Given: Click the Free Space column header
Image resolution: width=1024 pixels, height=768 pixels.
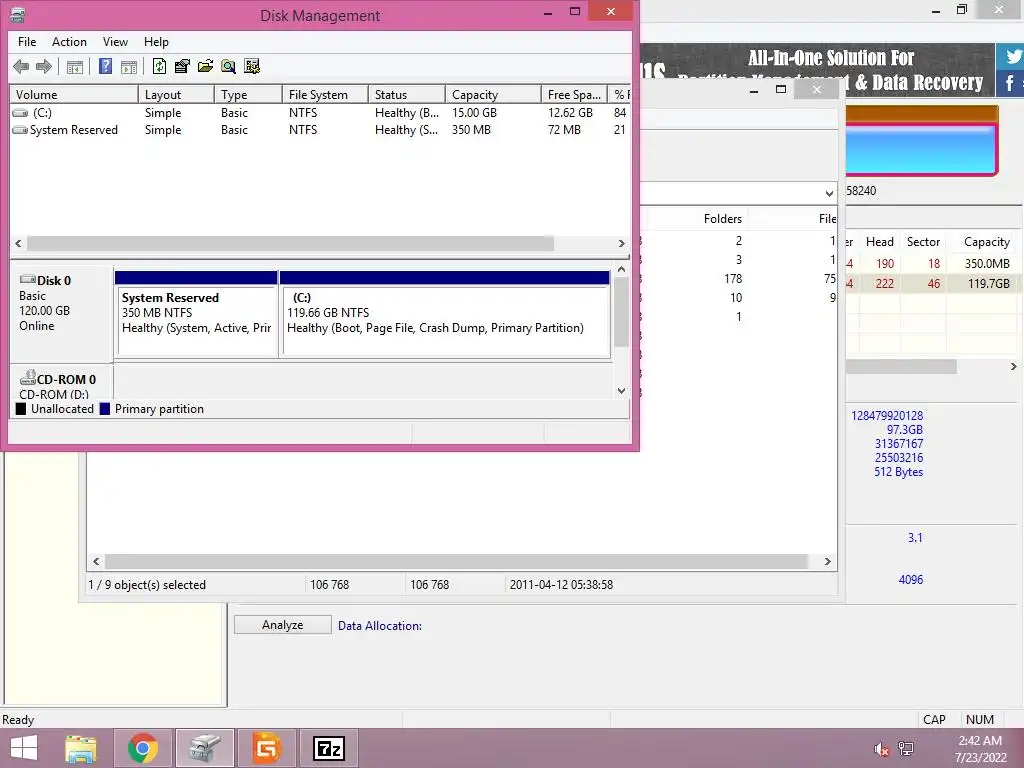Looking at the screenshot, I should [x=574, y=95].
